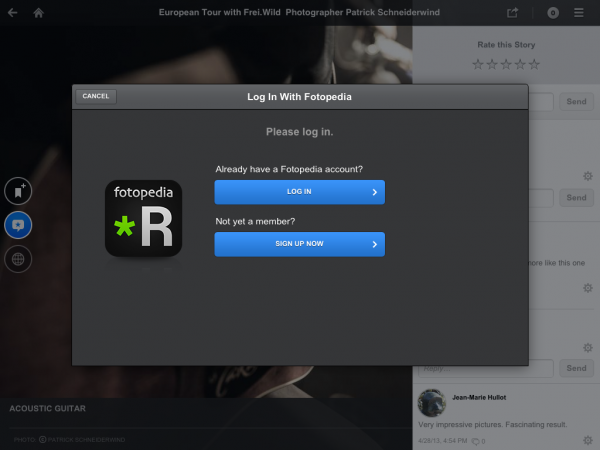The image size is (600, 450).
Task: Open the share icon in top bar
Action: point(512,13)
